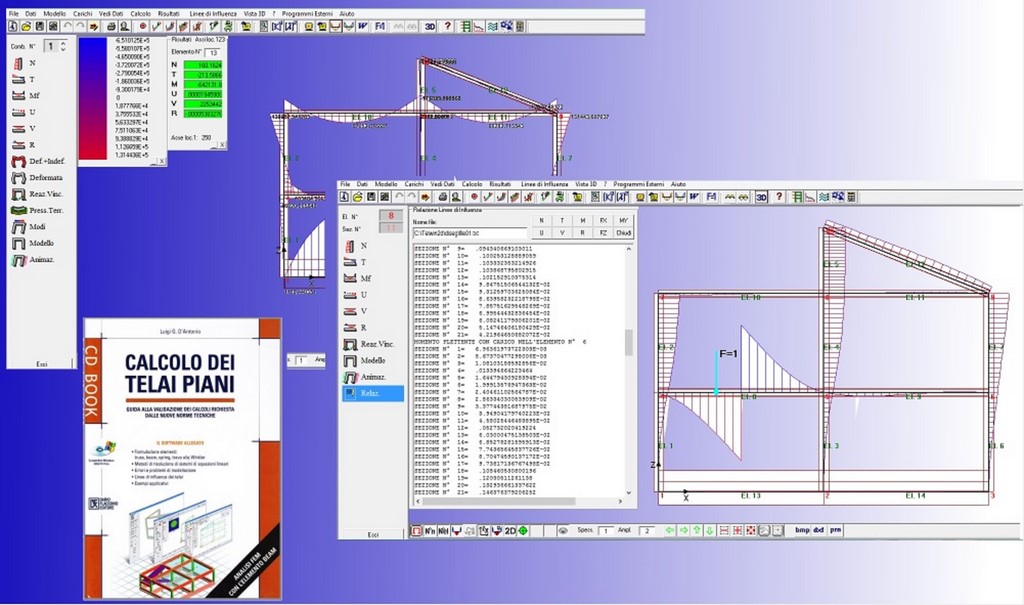Click the green left arrow in the bottom toolbar

click(670, 531)
